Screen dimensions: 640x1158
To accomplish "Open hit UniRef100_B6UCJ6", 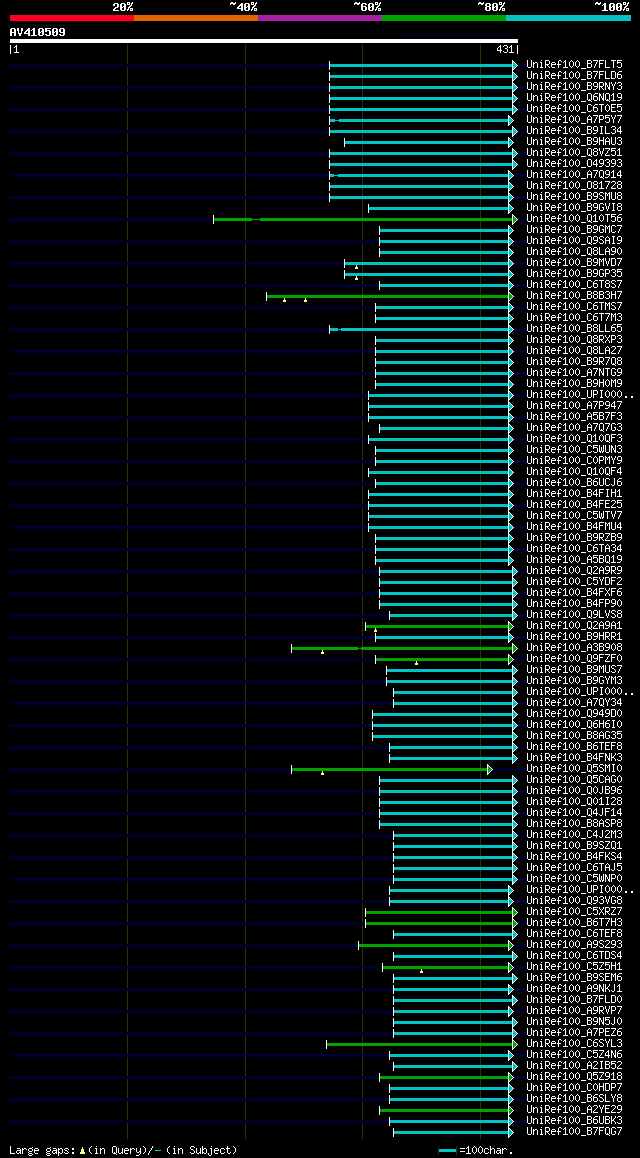I will click(x=574, y=483).
